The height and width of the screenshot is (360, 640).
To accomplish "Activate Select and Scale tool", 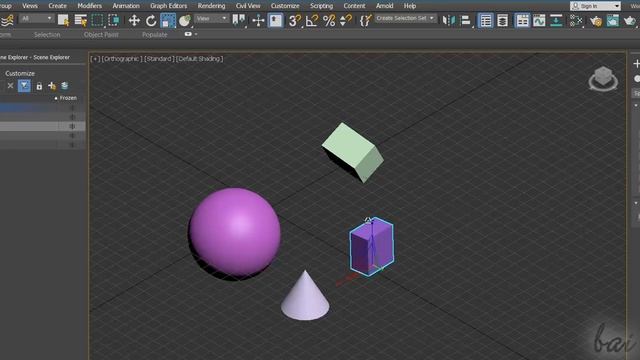I will tap(168, 20).
